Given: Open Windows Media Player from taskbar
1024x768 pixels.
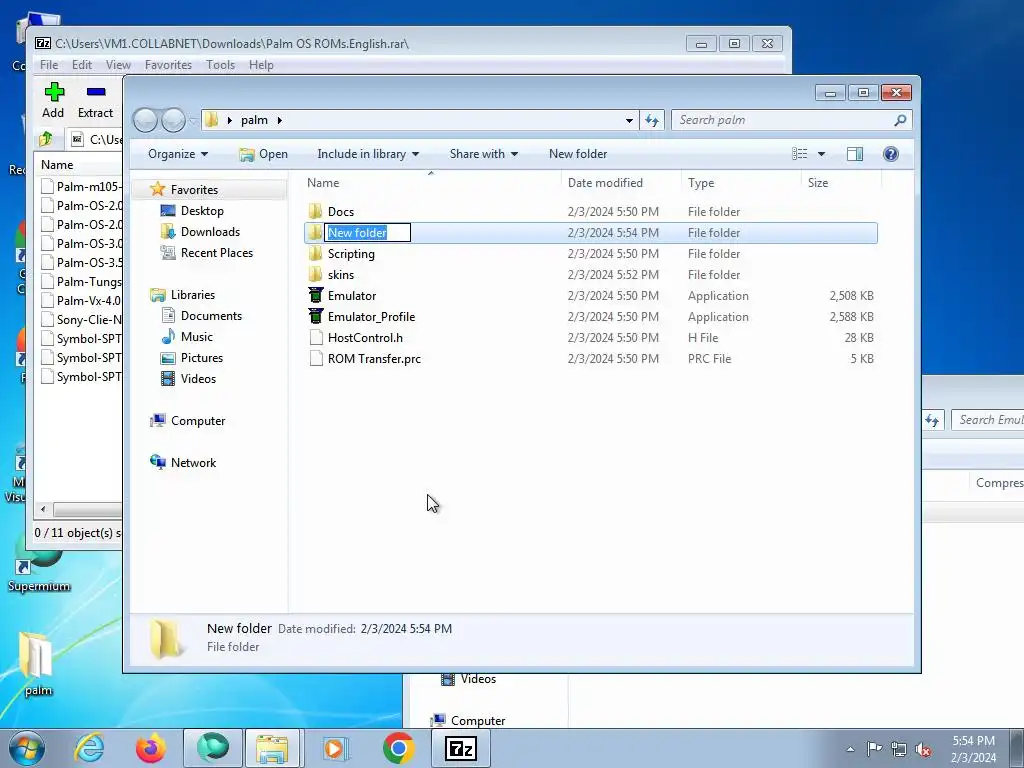Looking at the screenshot, I should click(336, 748).
